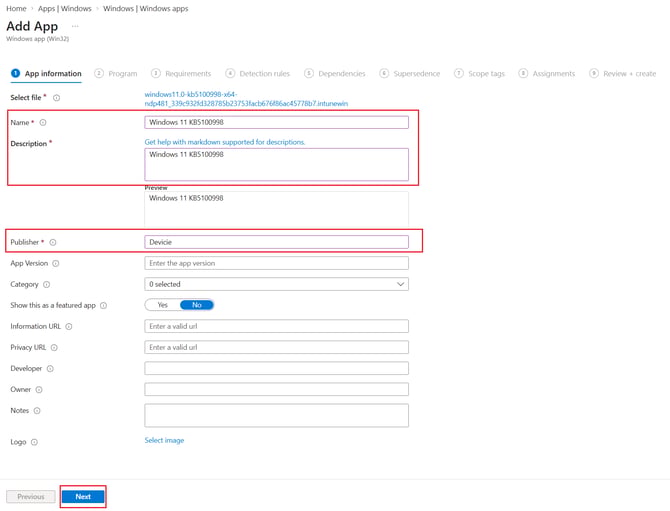This screenshot has width=670, height=511.
Task: Click info icon next to Privacy URL
Action: [x=54, y=348]
